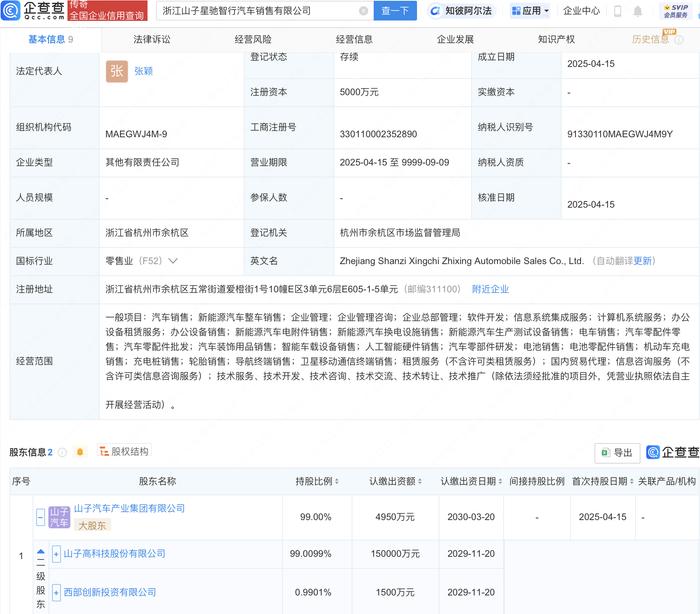This screenshot has height=614, width=700.
Task: Open notifications bell icon
Action: pyautogui.click(x=638, y=11)
